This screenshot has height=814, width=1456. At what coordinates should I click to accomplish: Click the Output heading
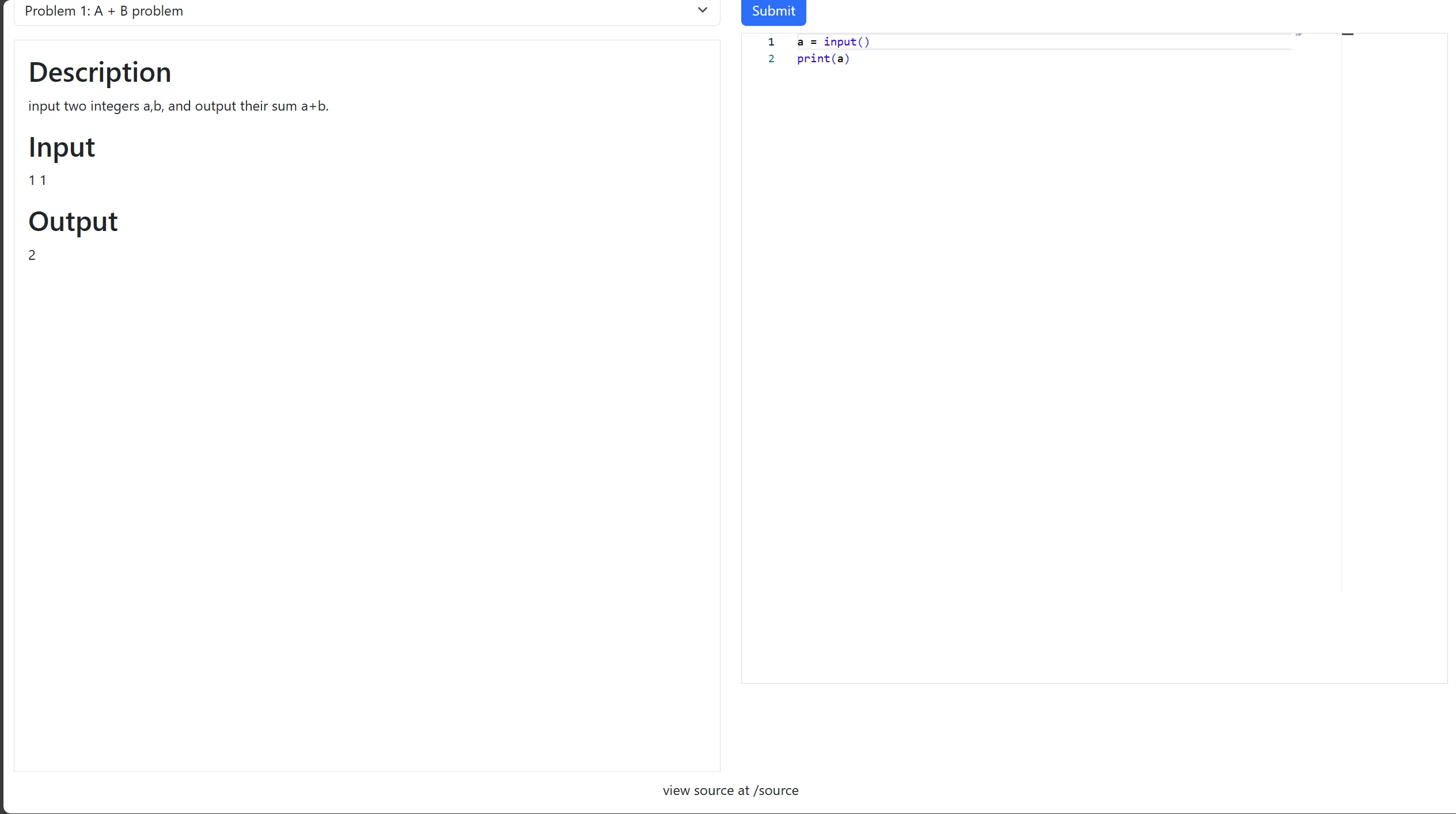click(x=73, y=222)
